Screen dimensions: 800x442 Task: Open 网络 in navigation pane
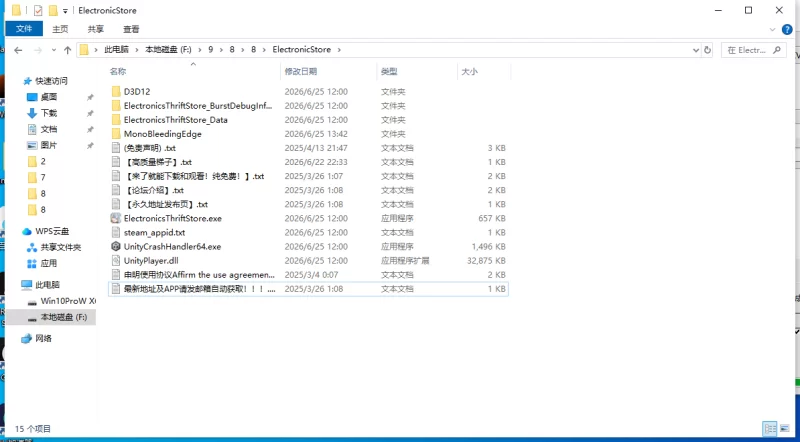[37, 338]
